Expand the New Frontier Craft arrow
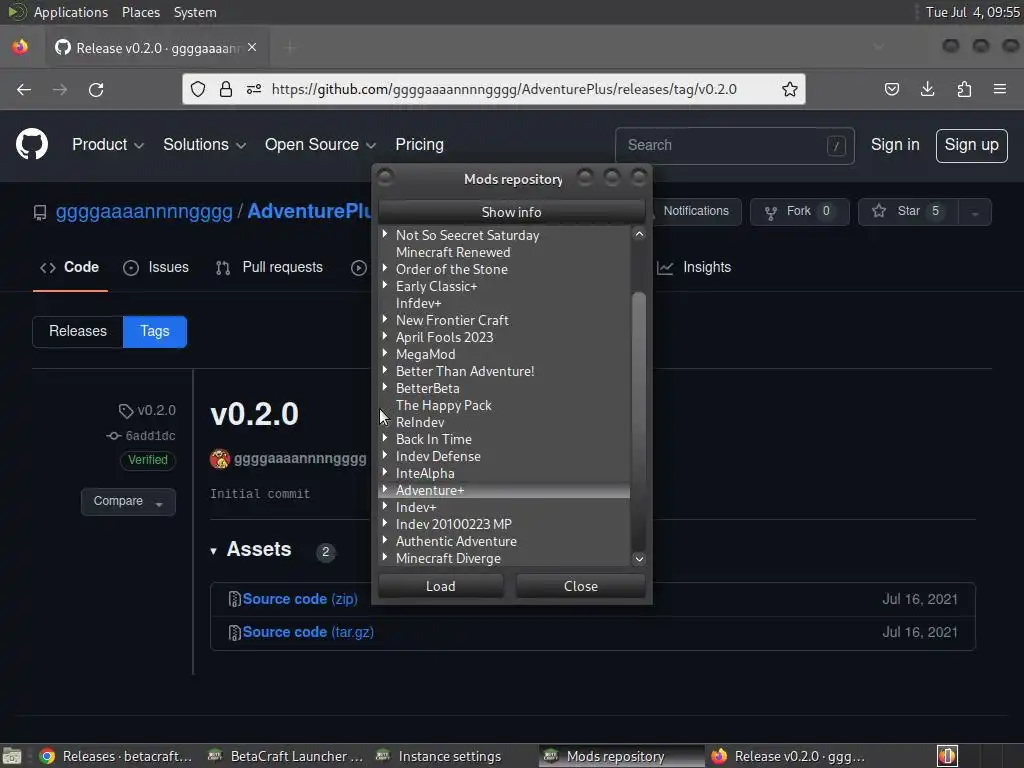Screen dimensions: 1024x768 click(x=385, y=319)
